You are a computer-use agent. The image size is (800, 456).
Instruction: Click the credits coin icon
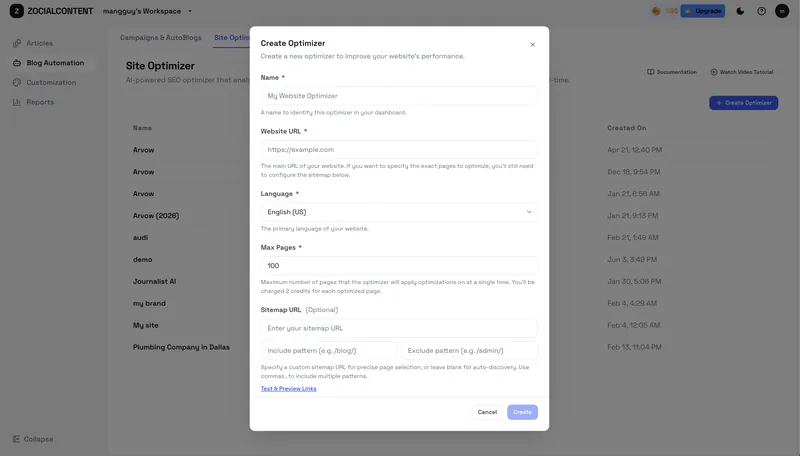[656, 11]
